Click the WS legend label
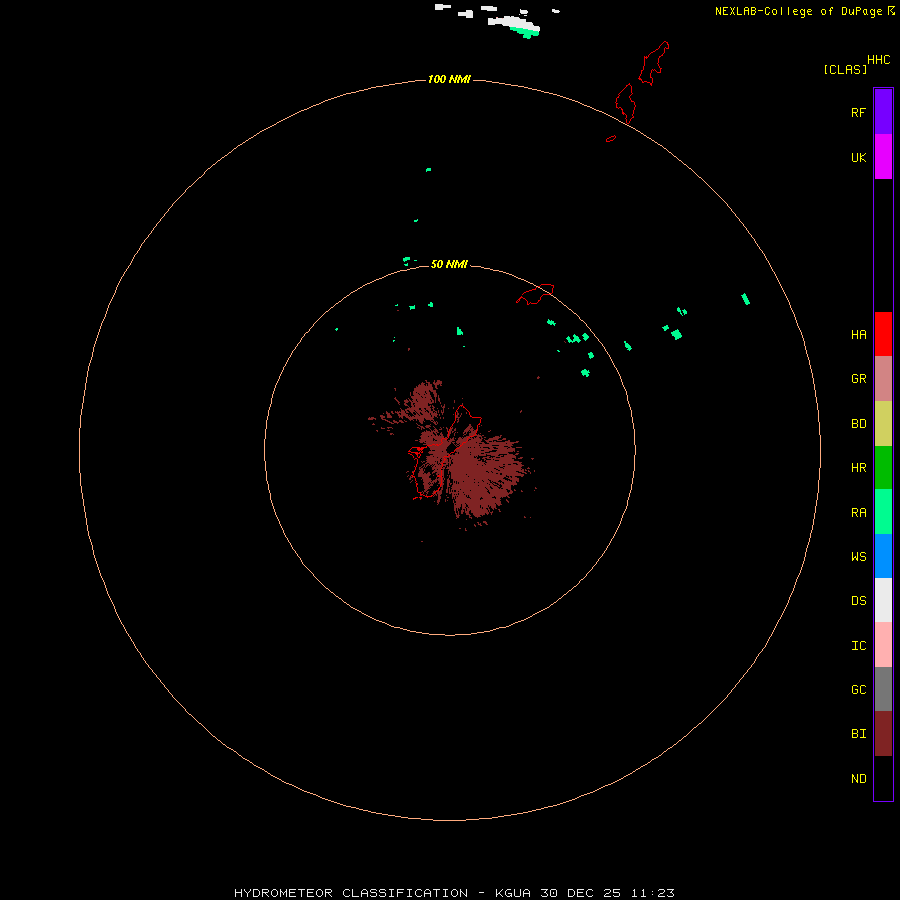The width and height of the screenshot is (900, 900). tap(858, 556)
